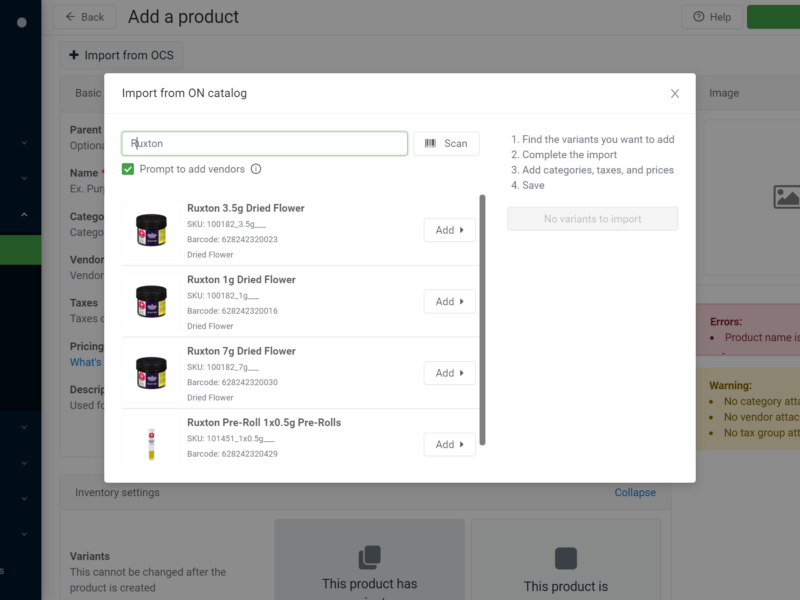Click the results list scrollbar
800x600 pixels.
(482, 320)
